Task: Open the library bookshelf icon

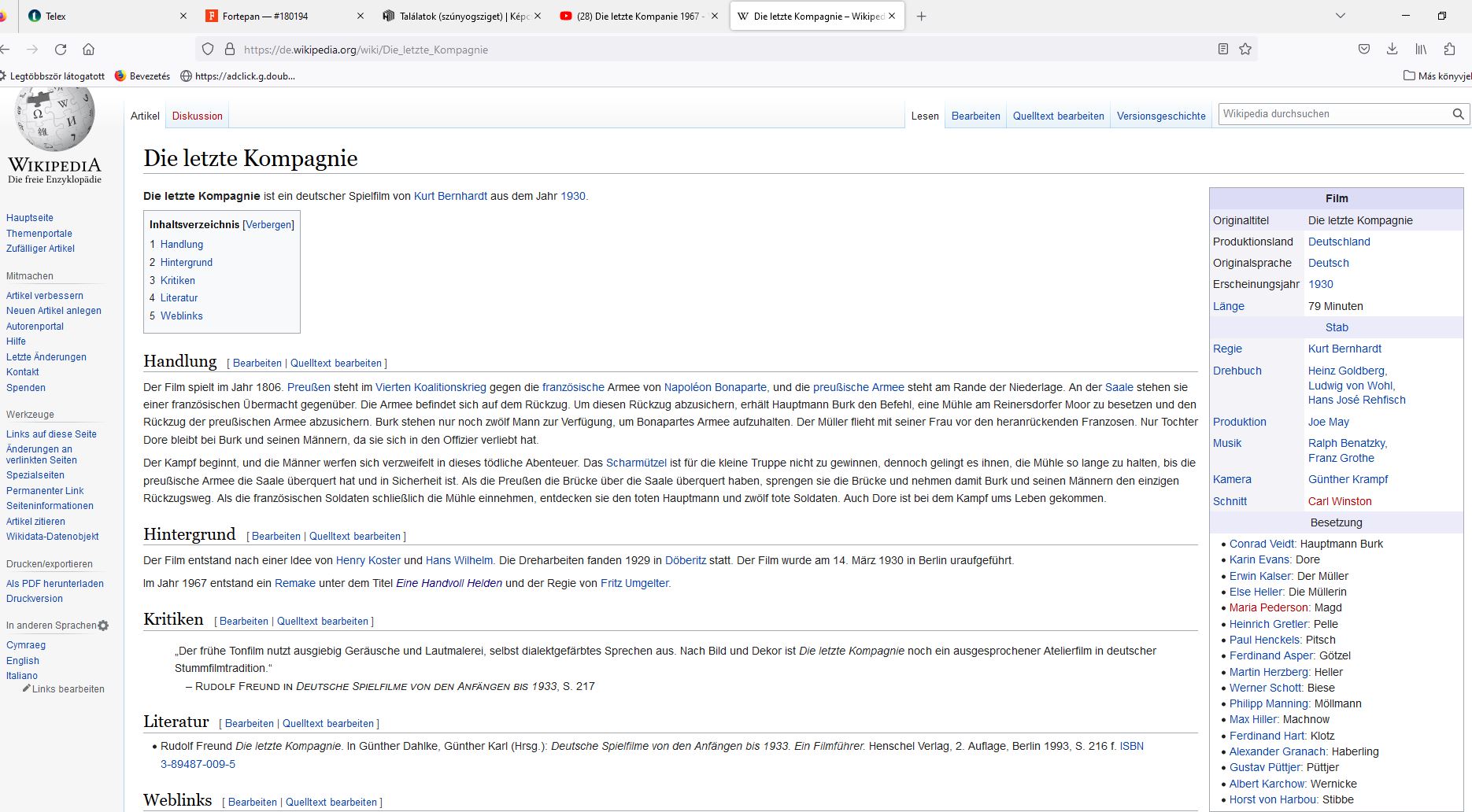Action: pos(1421,50)
